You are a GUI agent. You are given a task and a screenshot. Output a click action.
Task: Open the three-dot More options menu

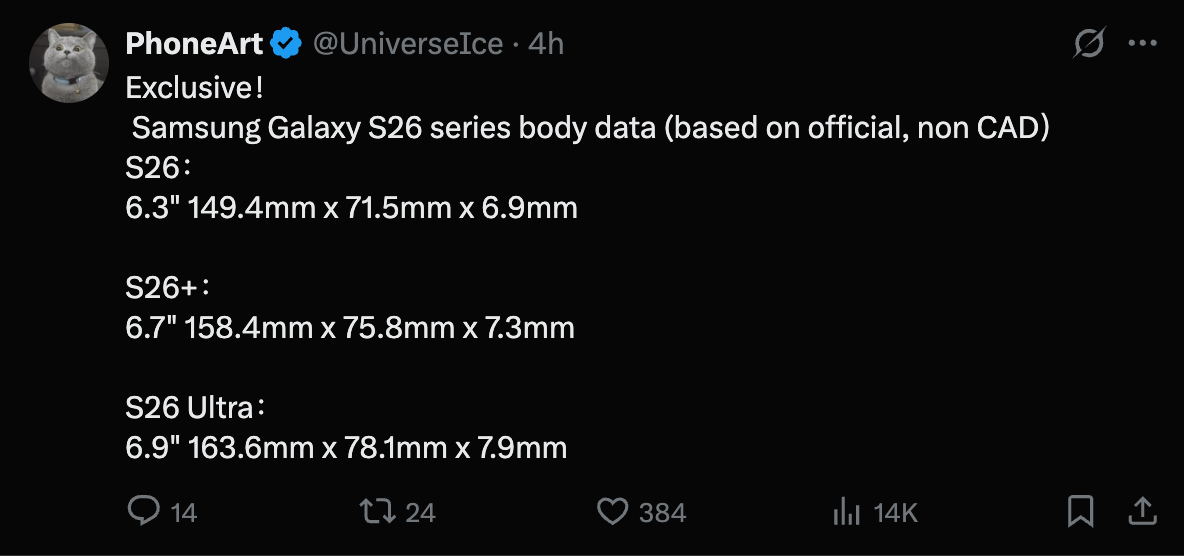coord(1143,44)
